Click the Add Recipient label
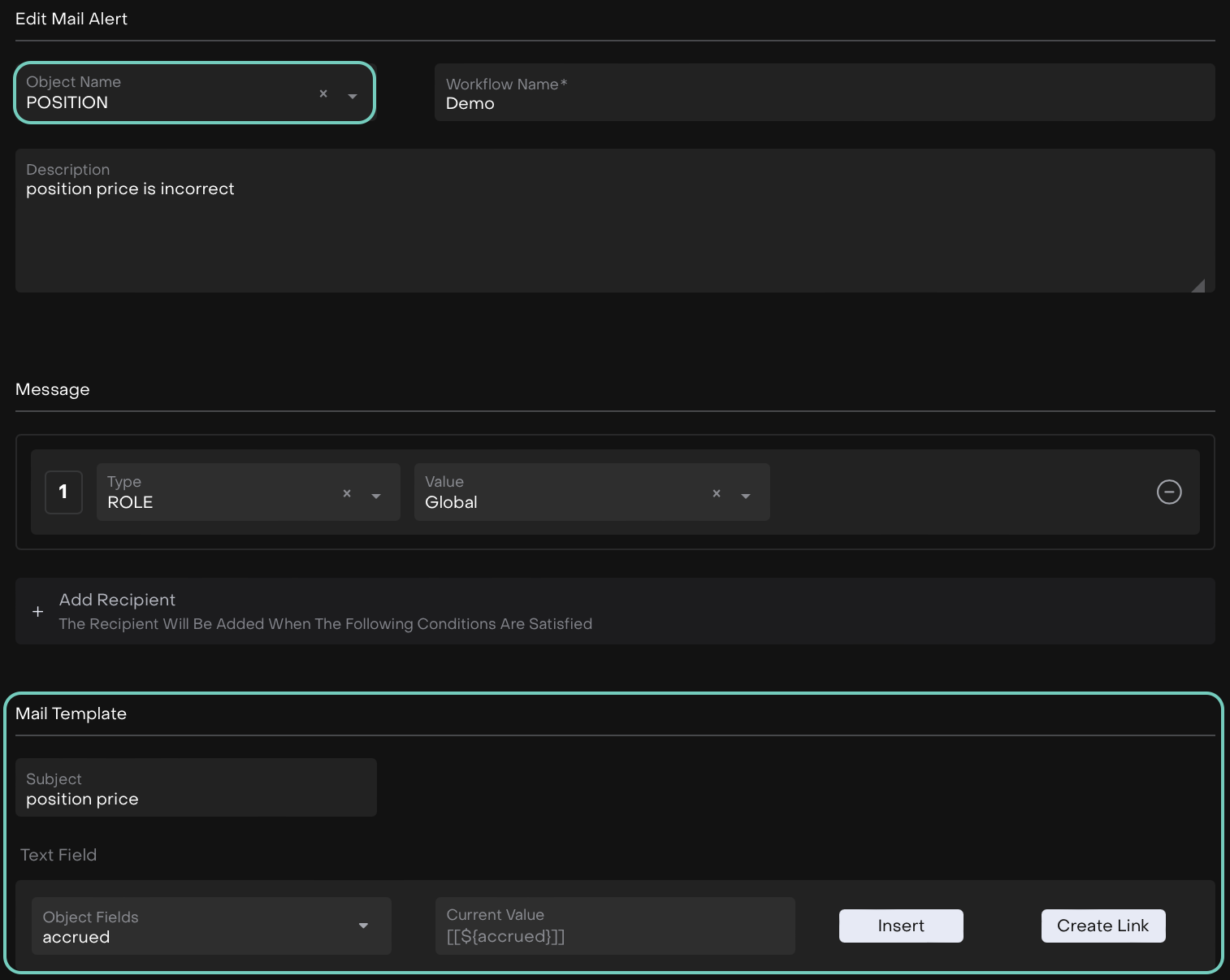 click(118, 600)
